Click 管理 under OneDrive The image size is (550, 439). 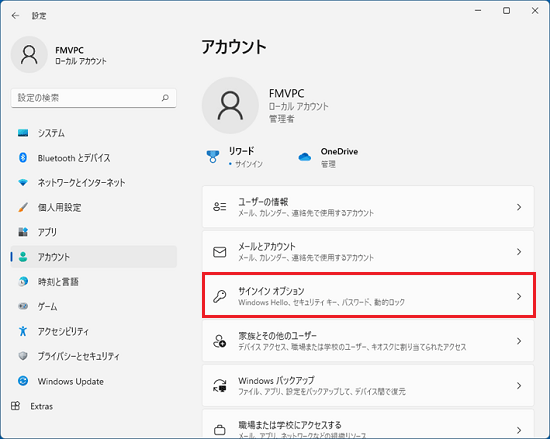click(328, 164)
